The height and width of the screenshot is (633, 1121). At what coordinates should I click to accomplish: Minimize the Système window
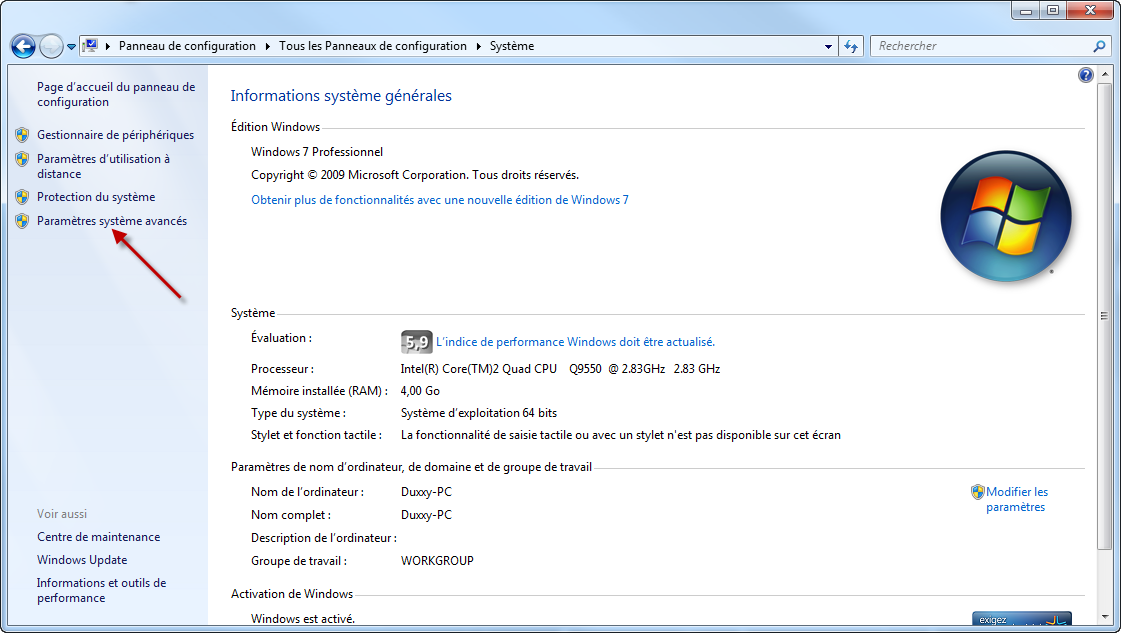coord(1026,10)
